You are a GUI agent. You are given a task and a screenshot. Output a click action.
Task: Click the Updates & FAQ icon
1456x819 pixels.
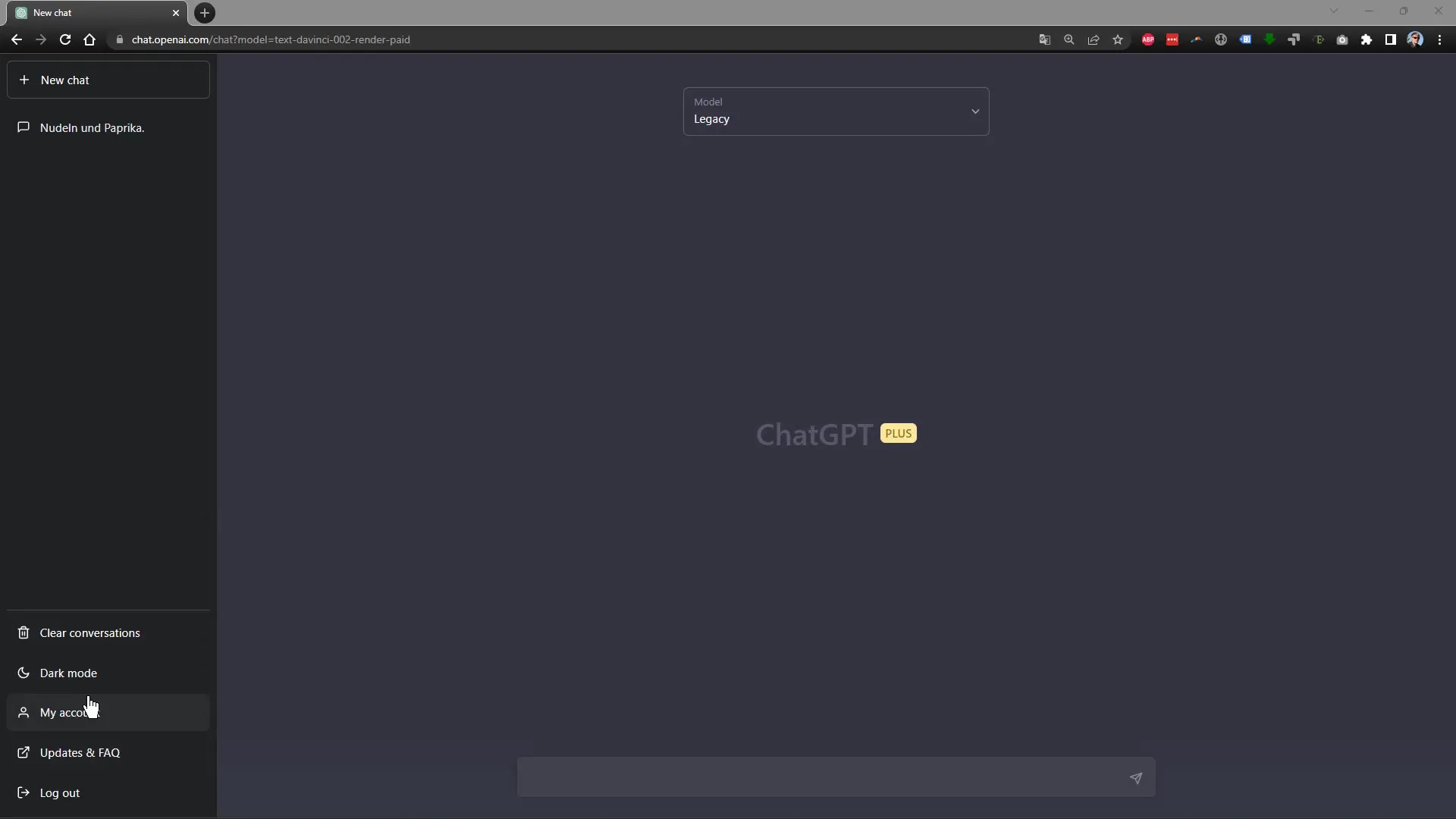pyautogui.click(x=23, y=752)
